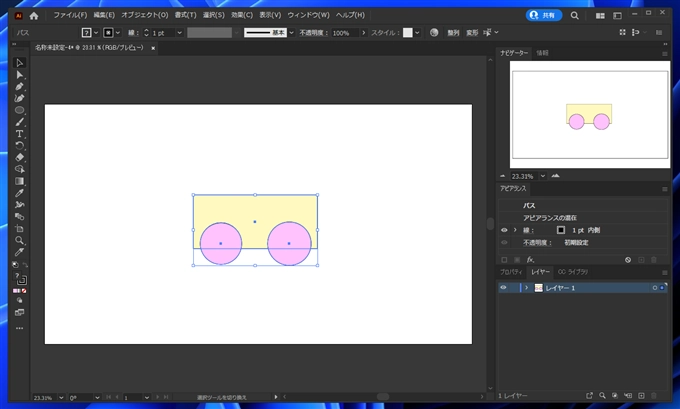
Task: Expand レイヤー 1 sublayers
Action: (526, 288)
